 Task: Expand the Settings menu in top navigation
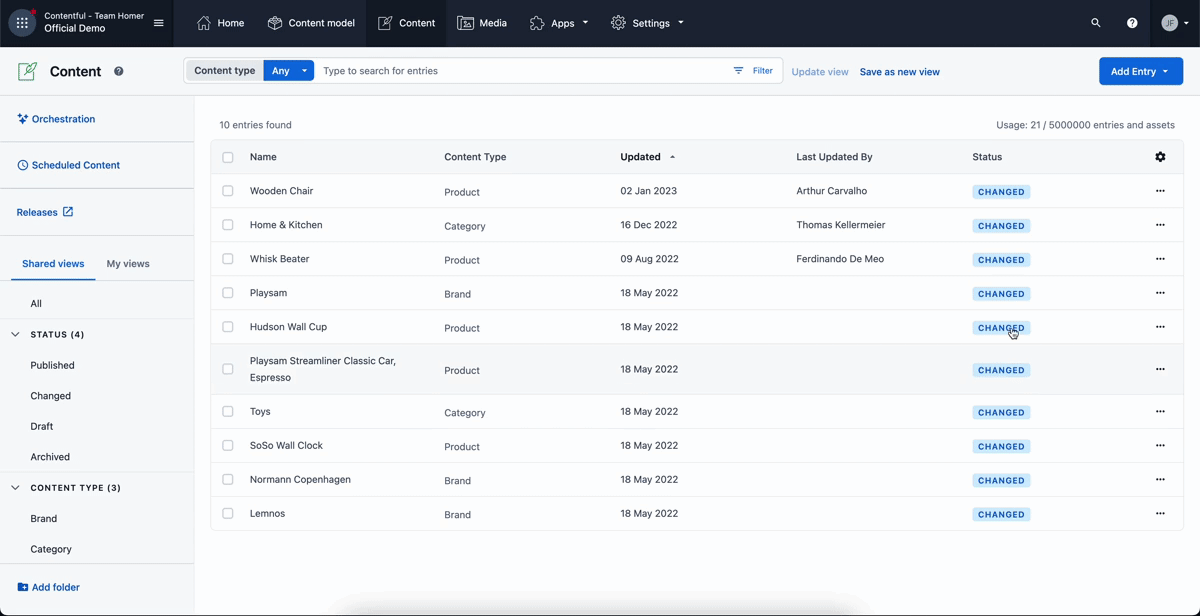pyautogui.click(x=648, y=23)
